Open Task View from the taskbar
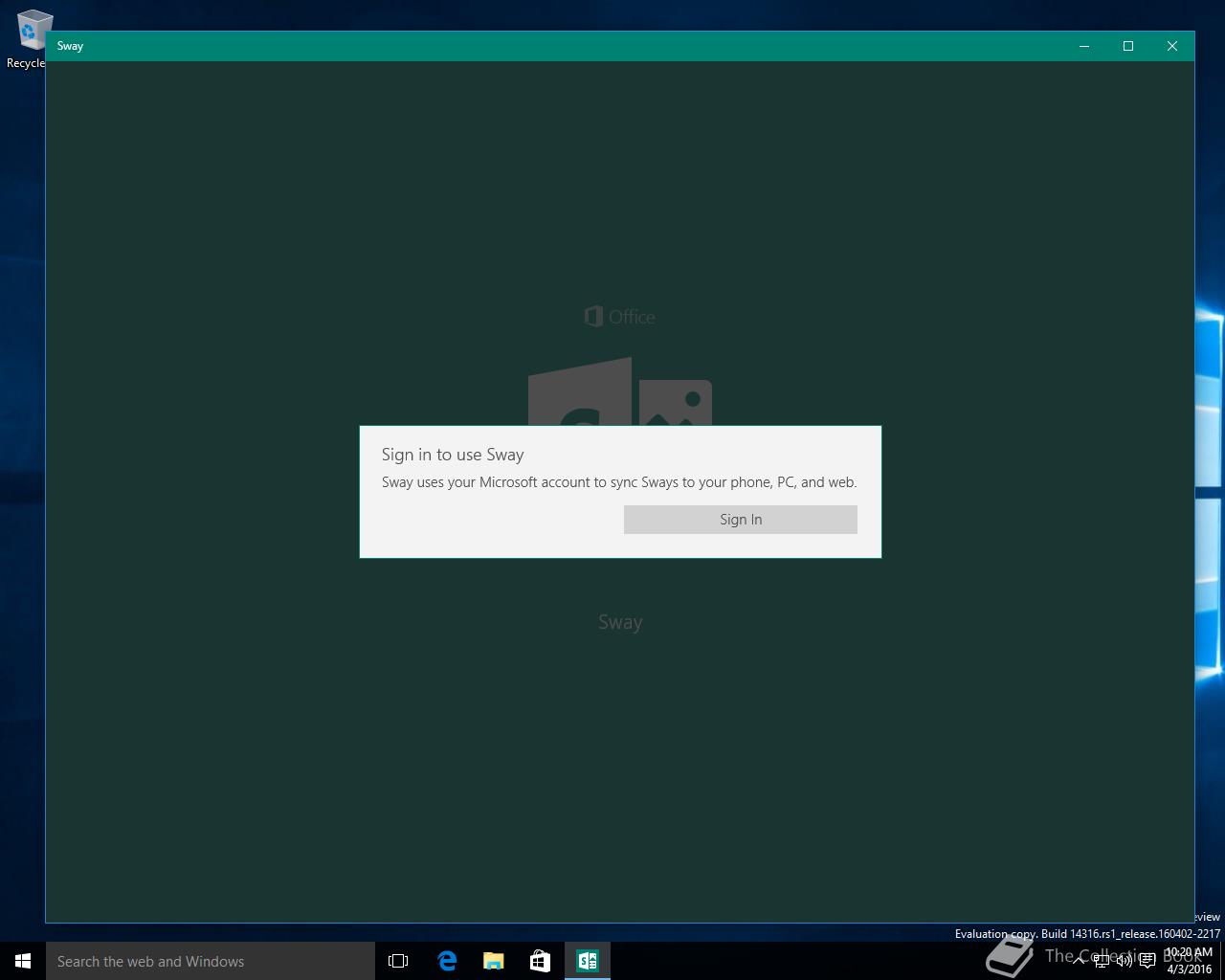 click(x=398, y=961)
